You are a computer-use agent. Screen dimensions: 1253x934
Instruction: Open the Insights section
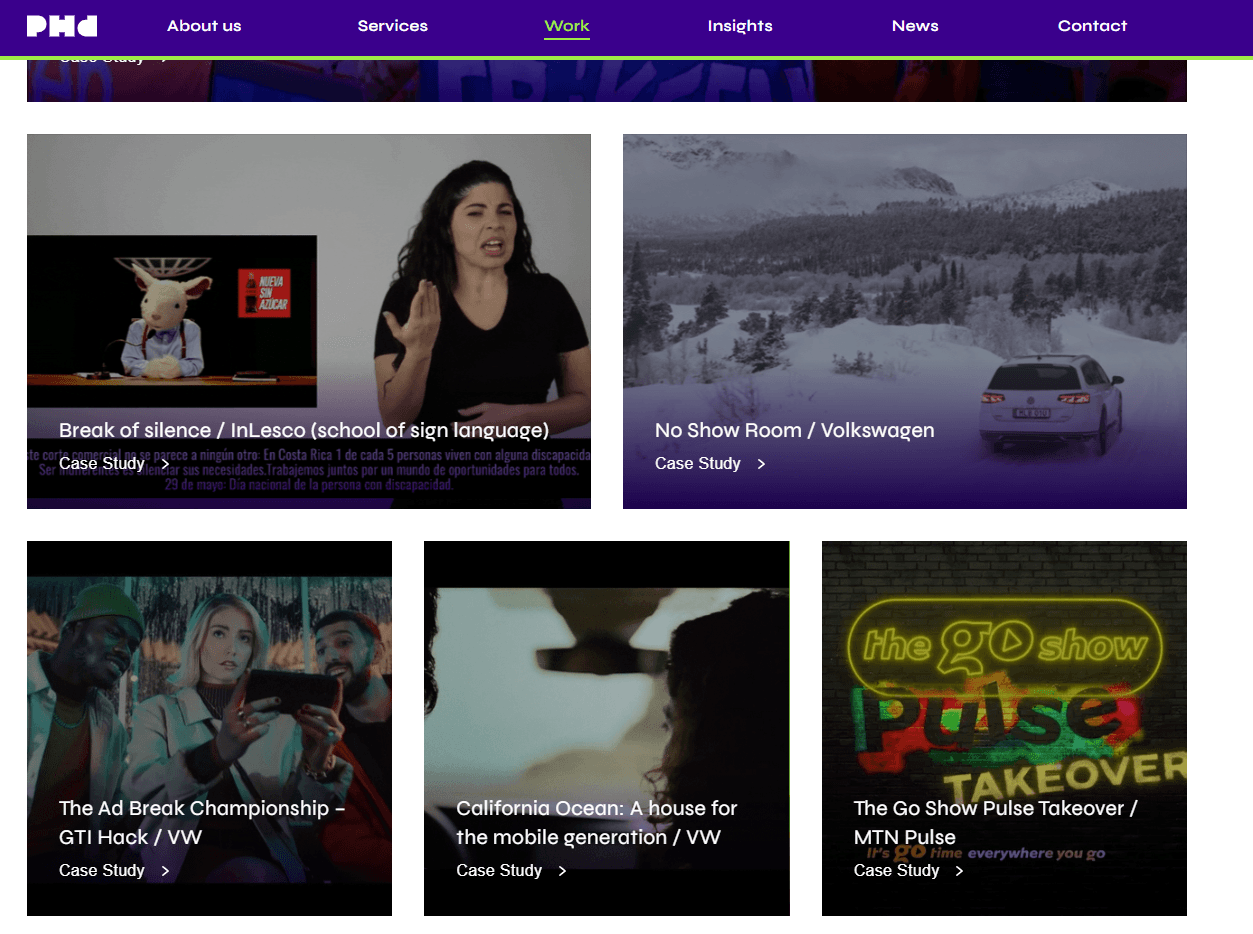[740, 26]
